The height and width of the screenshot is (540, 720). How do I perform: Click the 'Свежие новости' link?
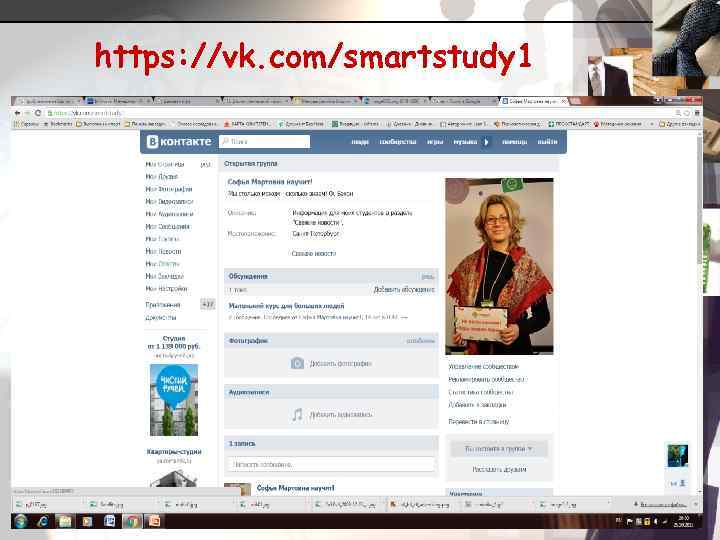coord(314,253)
